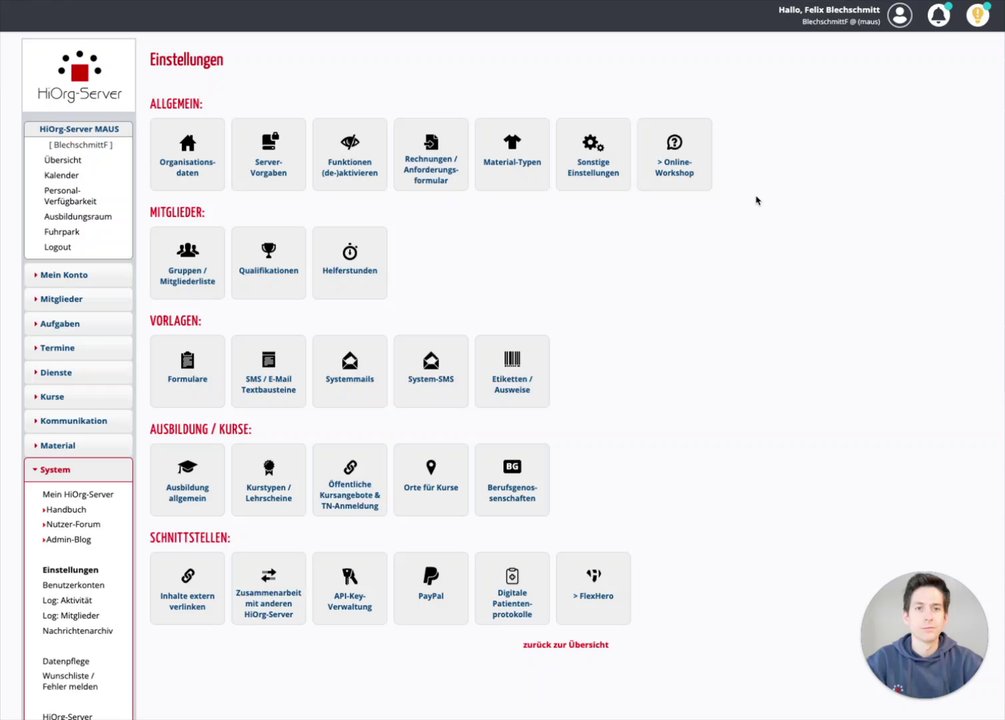Expand the Mitglieder menu section
The width and height of the screenshot is (1005, 720).
(78, 299)
